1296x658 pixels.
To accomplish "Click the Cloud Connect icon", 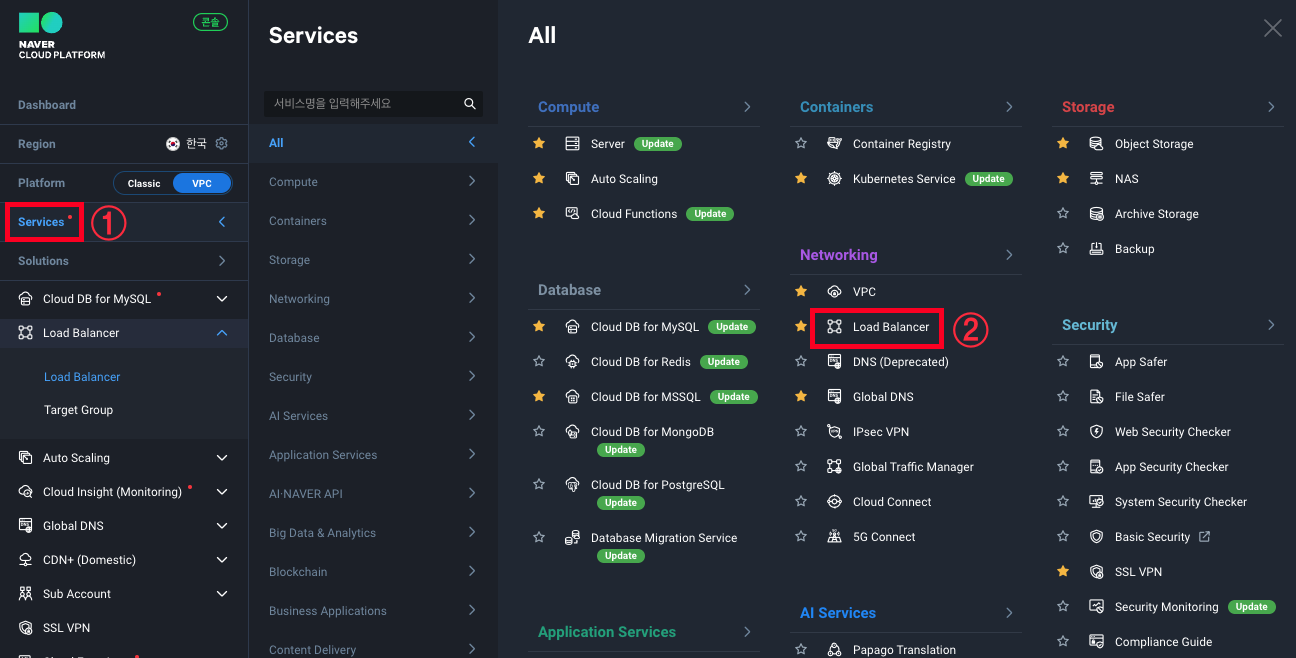I will click(x=835, y=501).
